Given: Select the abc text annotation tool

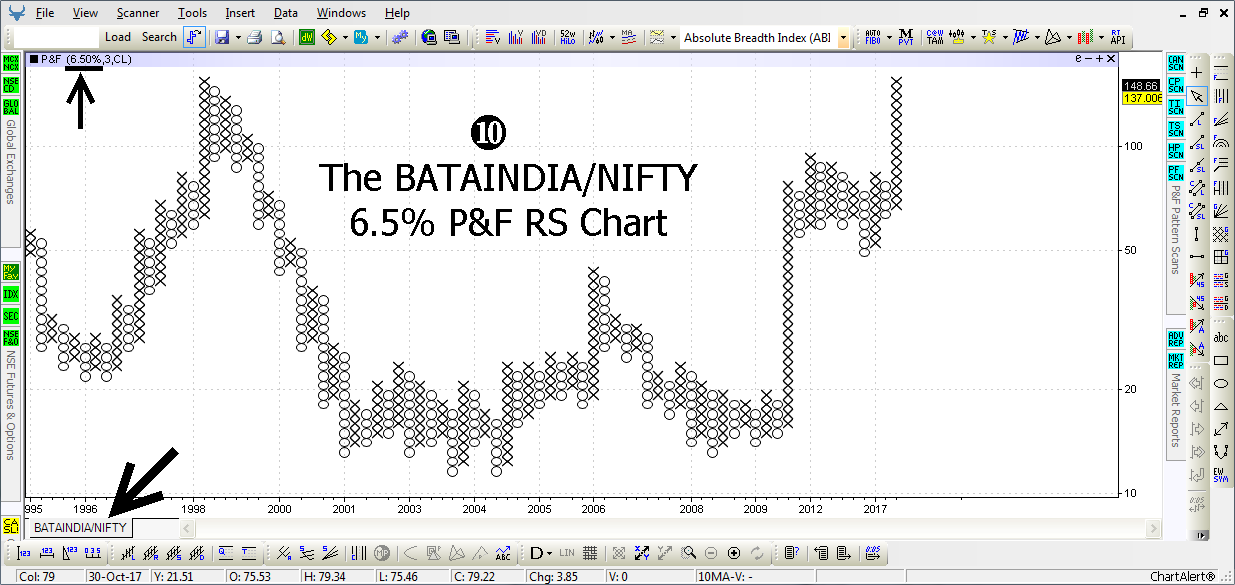Looking at the screenshot, I should click(1221, 338).
